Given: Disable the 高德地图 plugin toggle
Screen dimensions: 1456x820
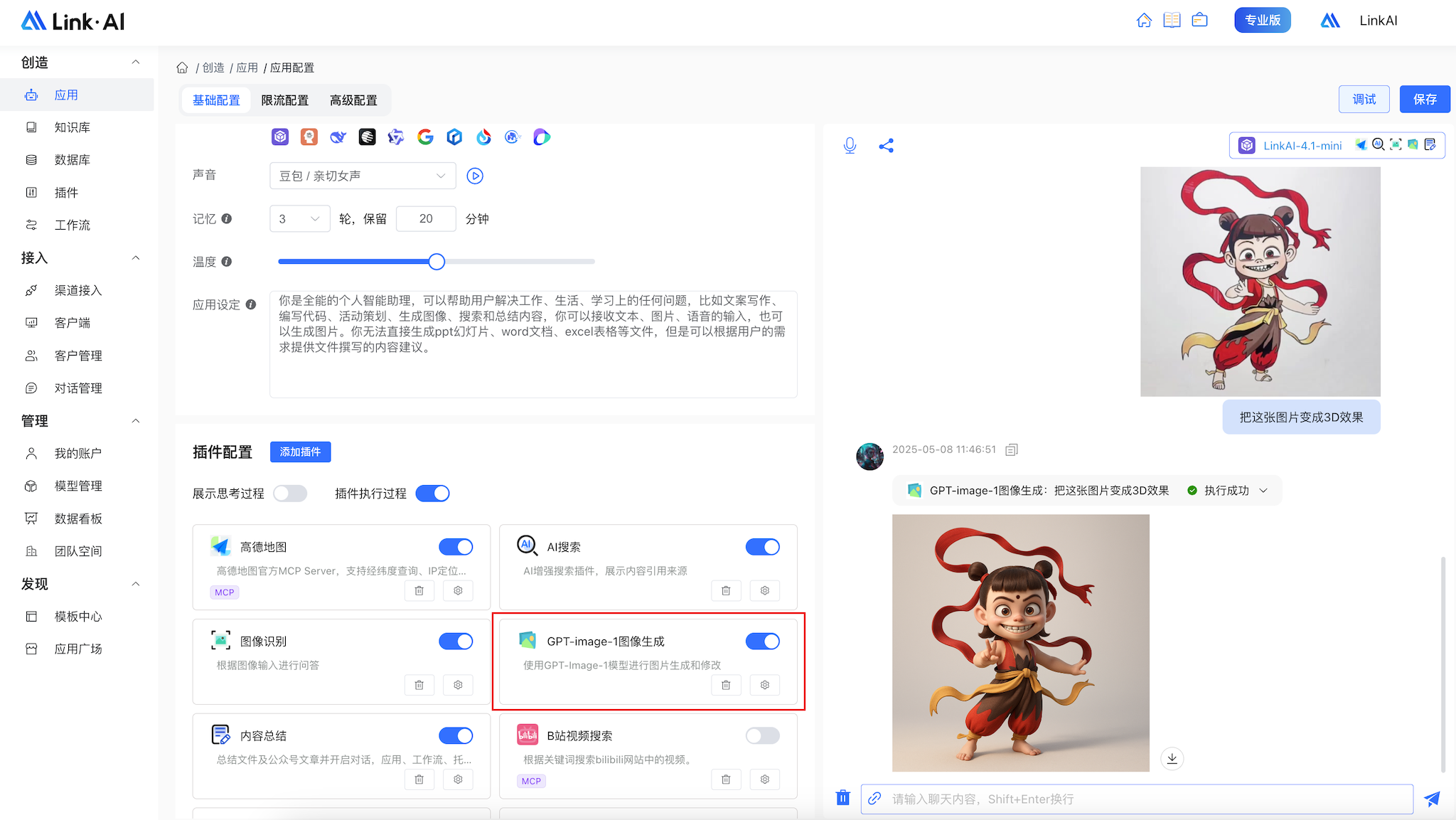Looking at the screenshot, I should click(456, 547).
